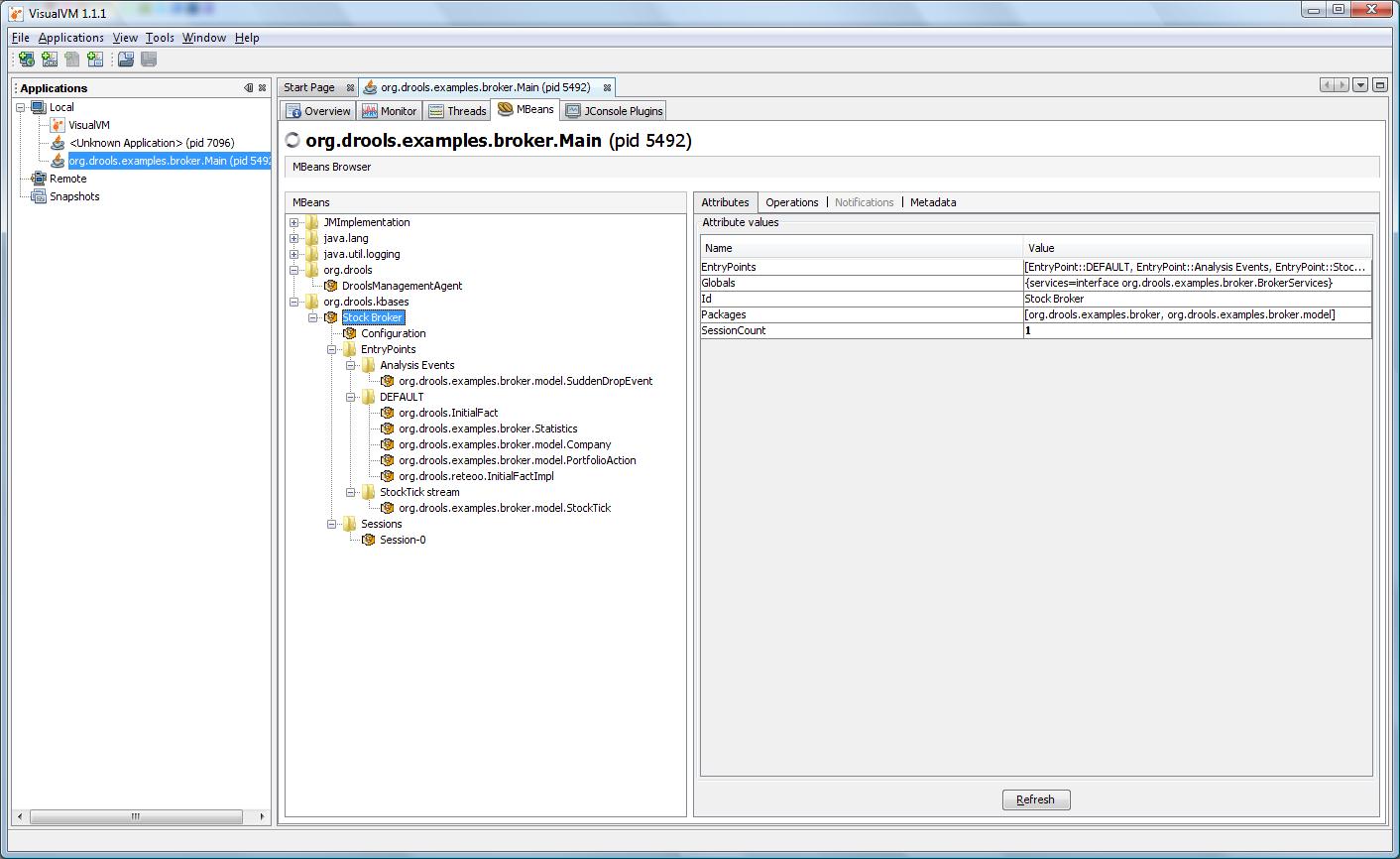Click the SuddenDropEvent MBean icon
Screen dimensions: 1400x859
388,381
